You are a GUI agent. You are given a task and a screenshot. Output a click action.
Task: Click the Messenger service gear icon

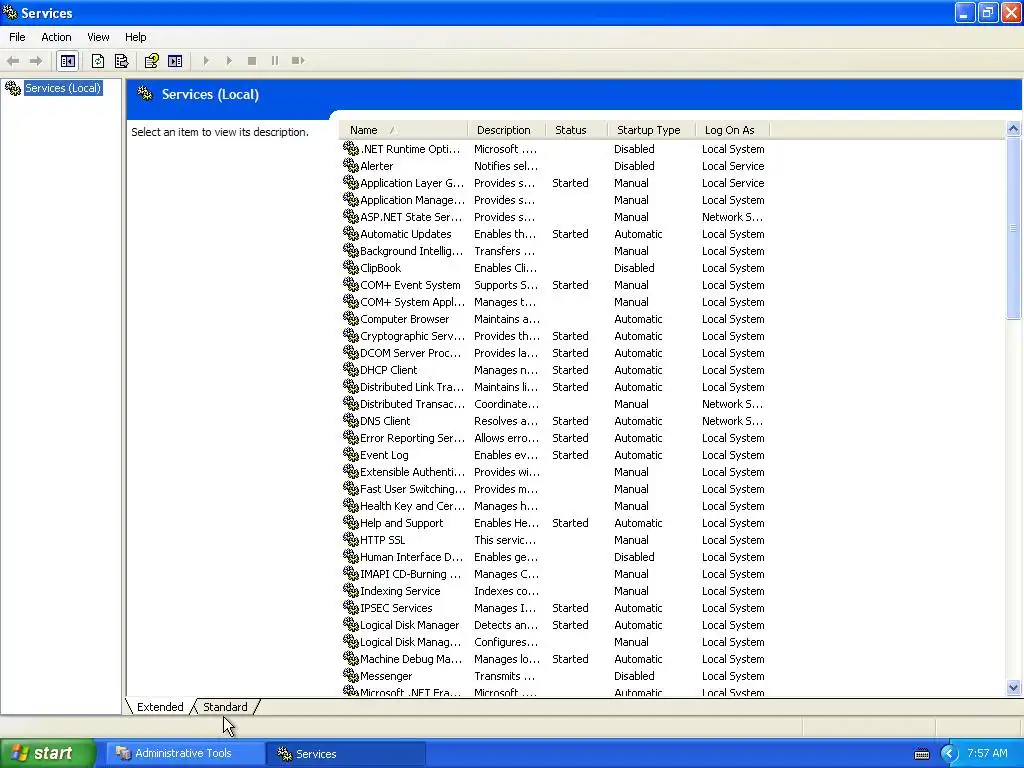click(351, 676)
